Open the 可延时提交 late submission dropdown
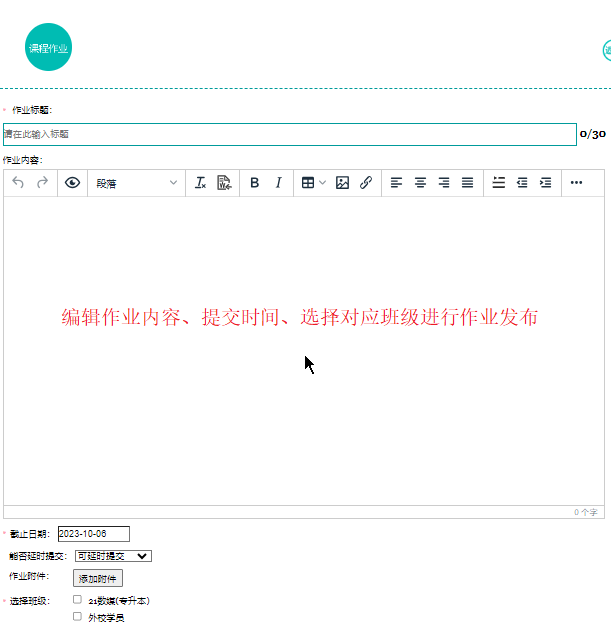 [x=113, y=556]
